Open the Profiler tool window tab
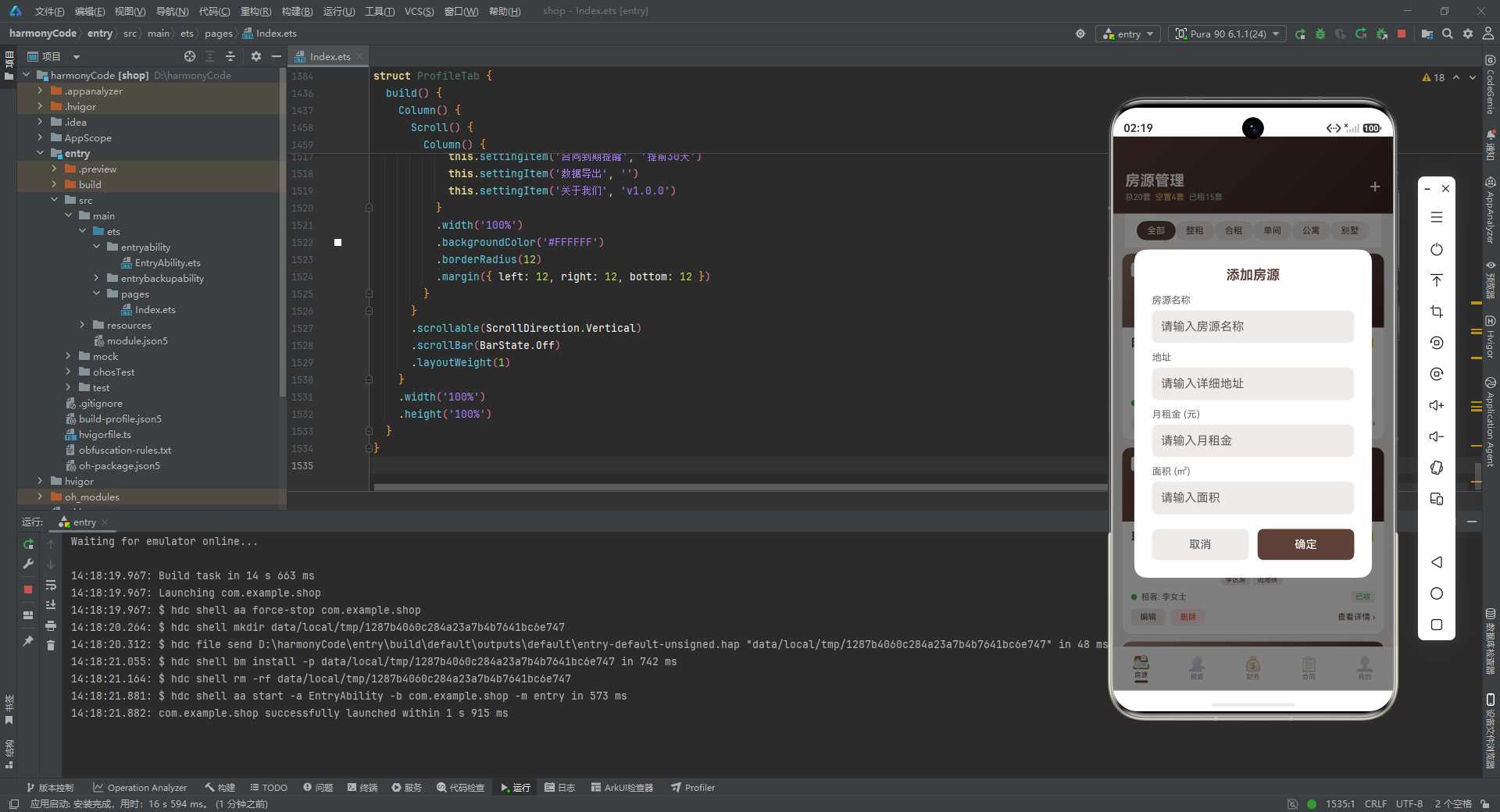Image resolution: width=1500 pixels, height=812 pixels. point(693,788)
